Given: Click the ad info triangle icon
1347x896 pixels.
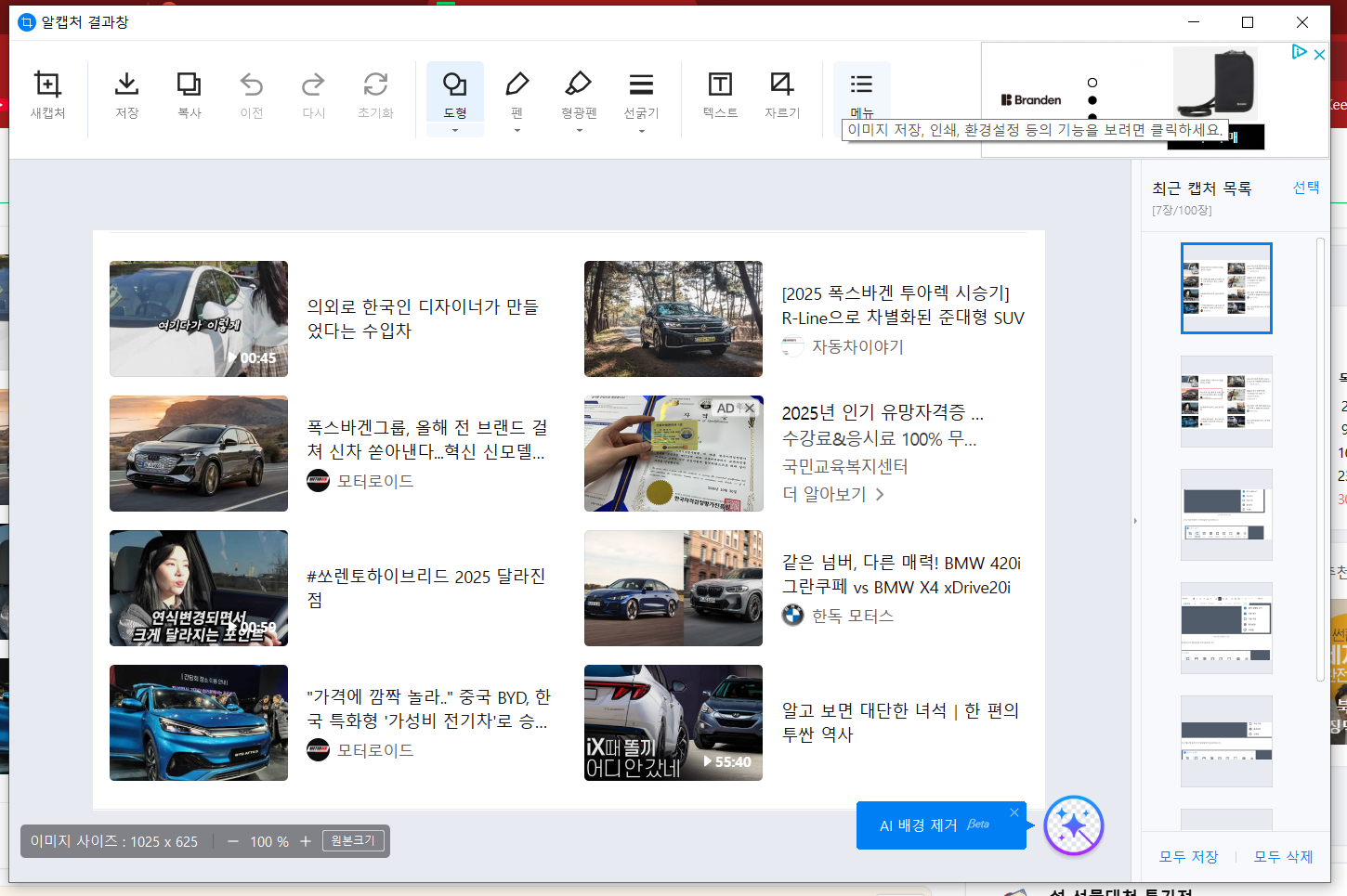Looking at the screenshot, I should (x=1300, y=52).
